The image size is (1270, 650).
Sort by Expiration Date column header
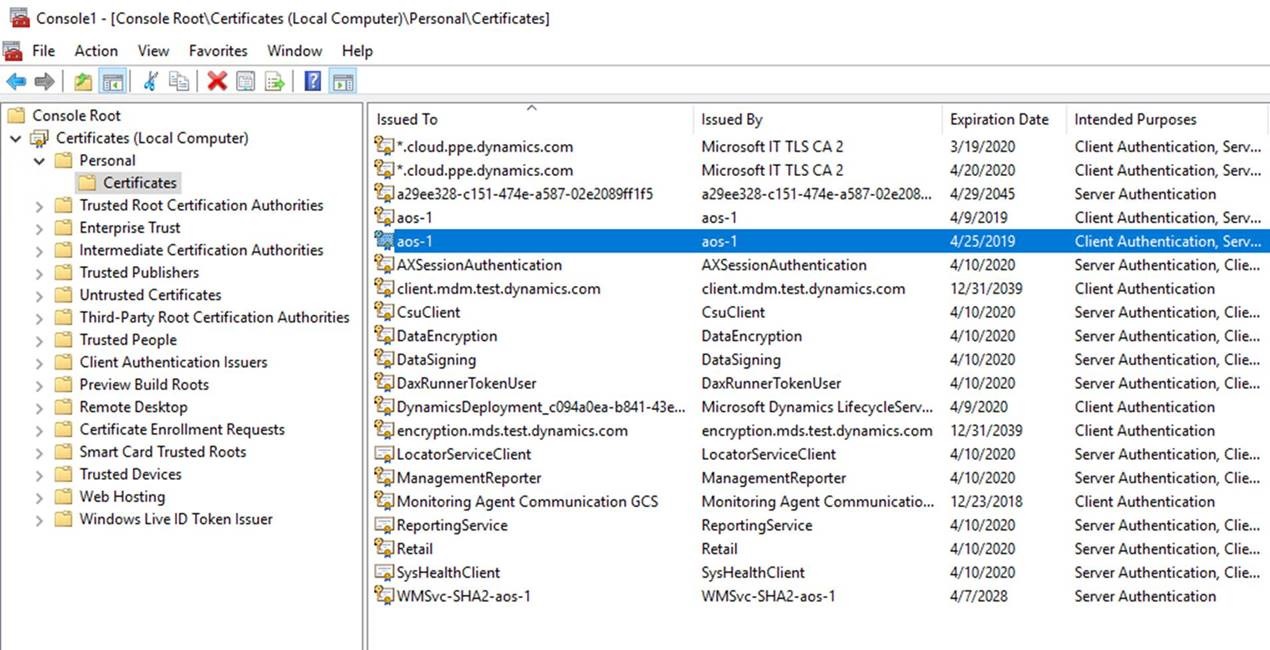coord(999,120)
